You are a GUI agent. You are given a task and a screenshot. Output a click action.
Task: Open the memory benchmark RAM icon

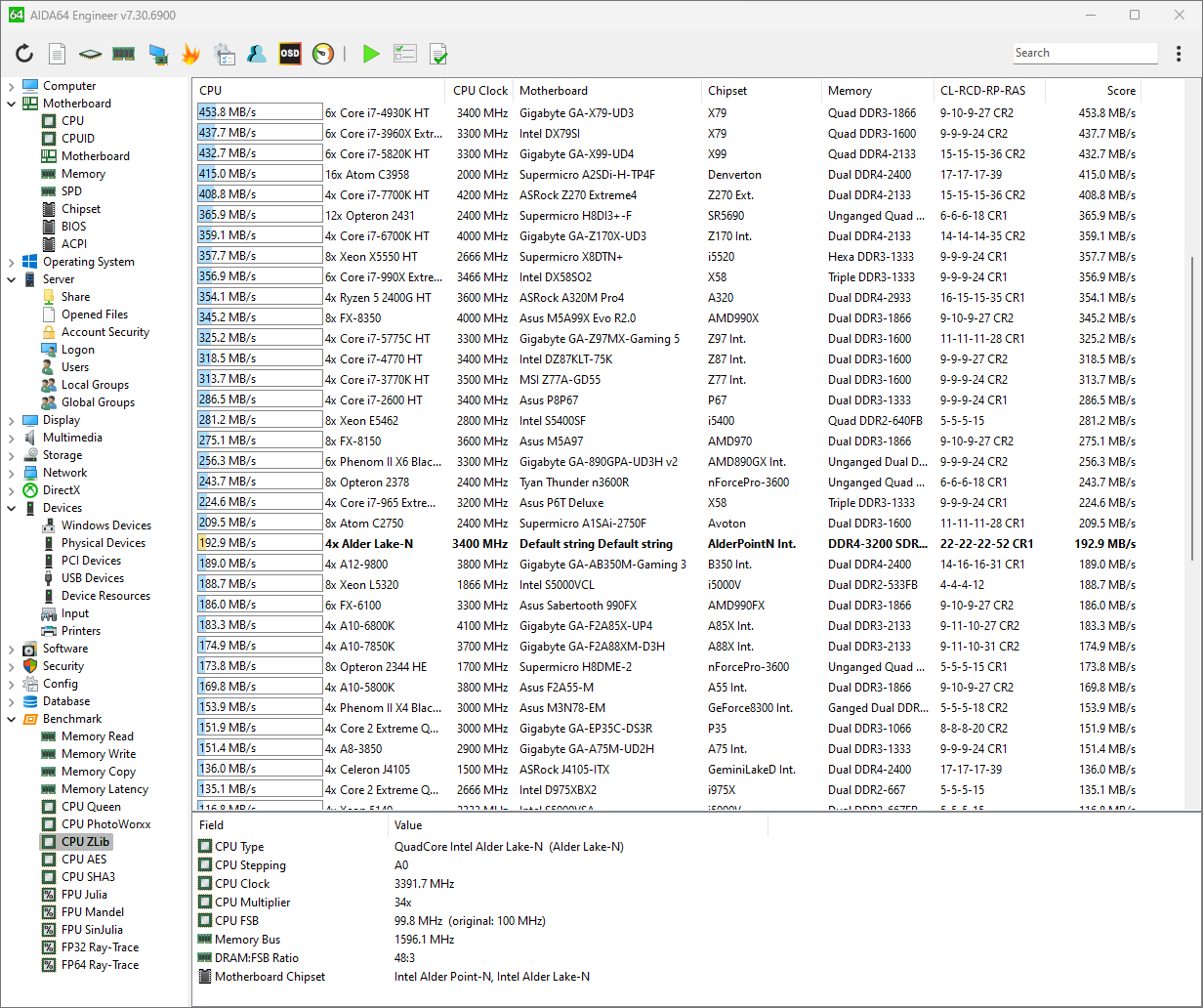[x=123, y=54]
